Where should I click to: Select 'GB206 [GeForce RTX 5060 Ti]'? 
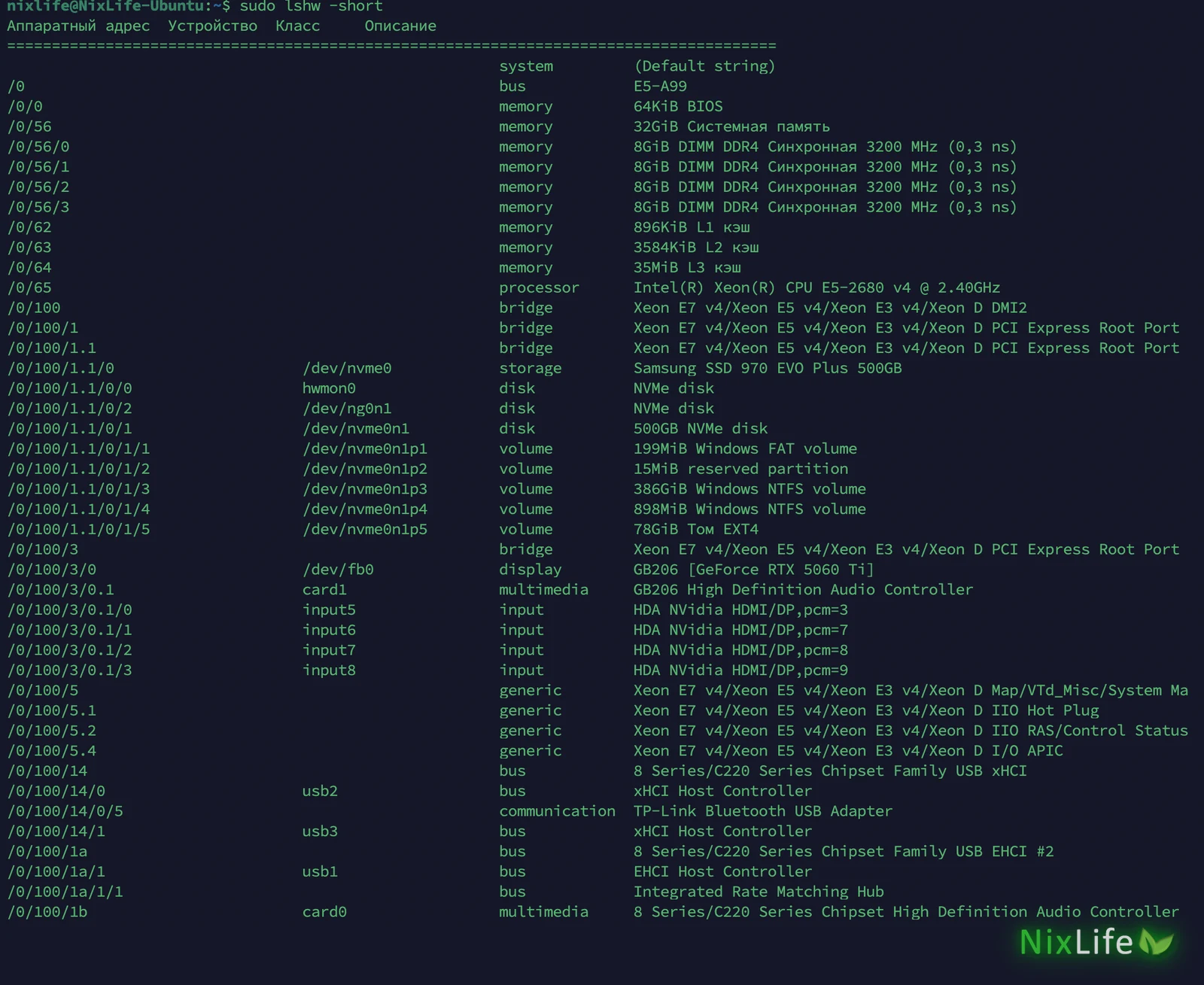tap(754, 570)
